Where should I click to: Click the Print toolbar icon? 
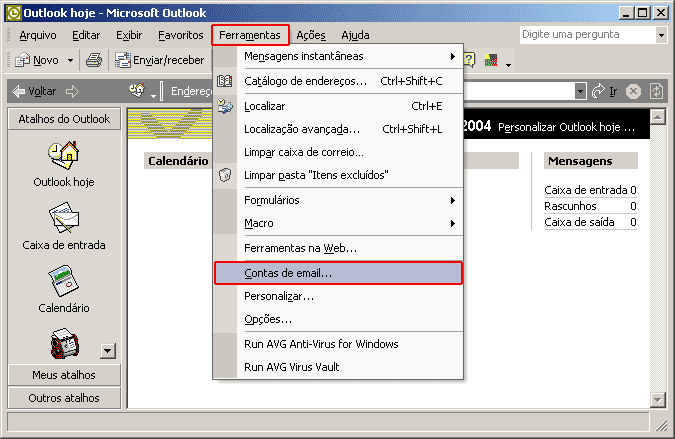[93, 60]
